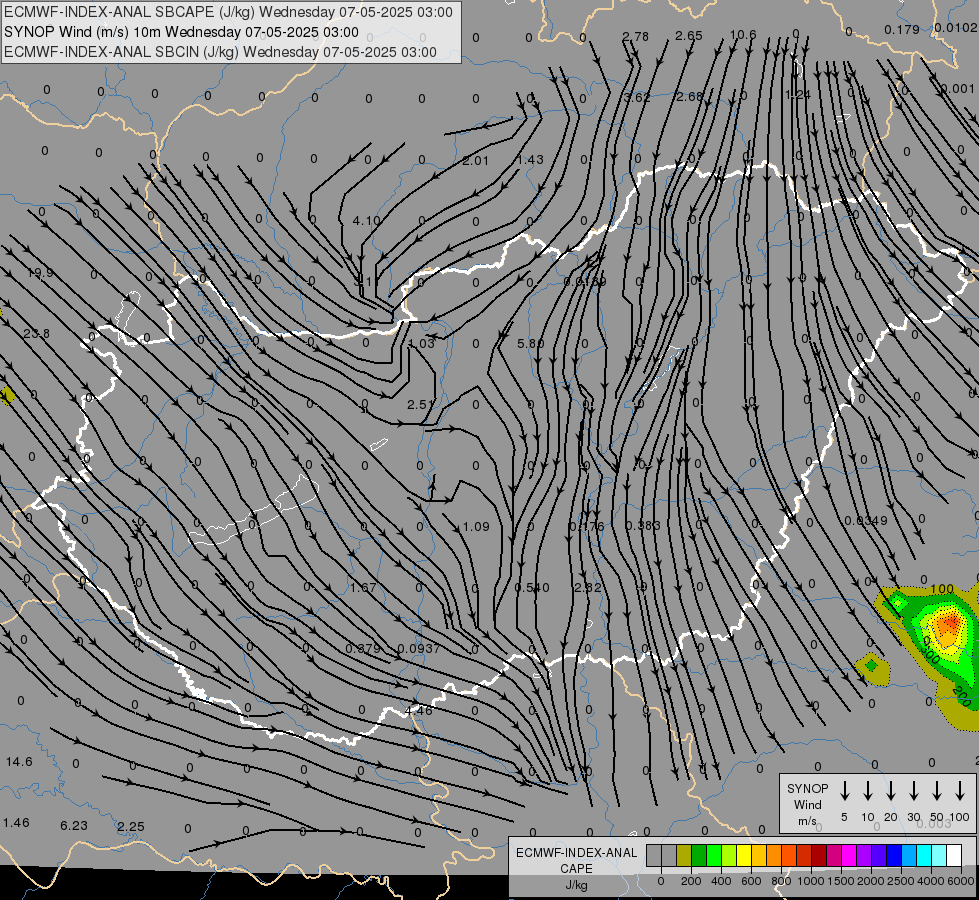This screenshot has height=900, width=979.
Task: Select the white swatch at CAPE legend end
Action: (954, 855)
